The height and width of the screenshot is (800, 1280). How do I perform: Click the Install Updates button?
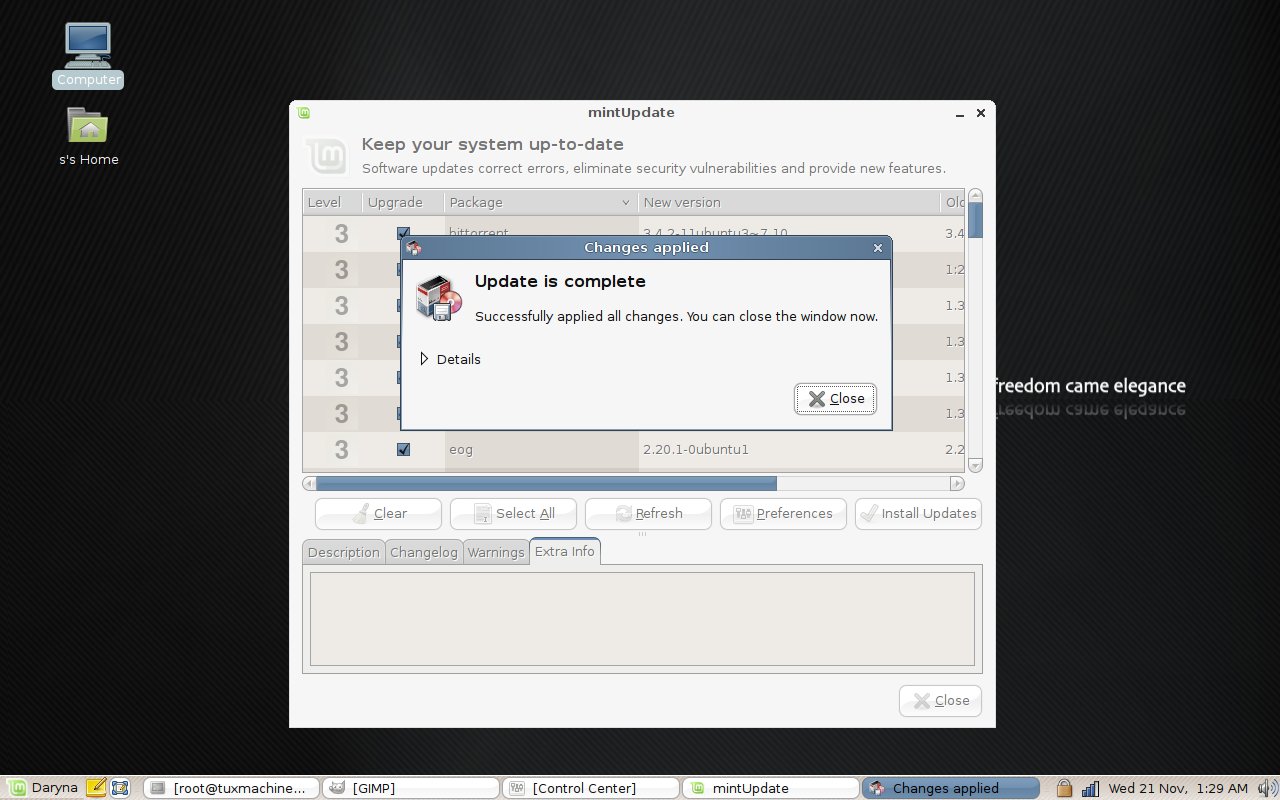click(x=918, y=514)
